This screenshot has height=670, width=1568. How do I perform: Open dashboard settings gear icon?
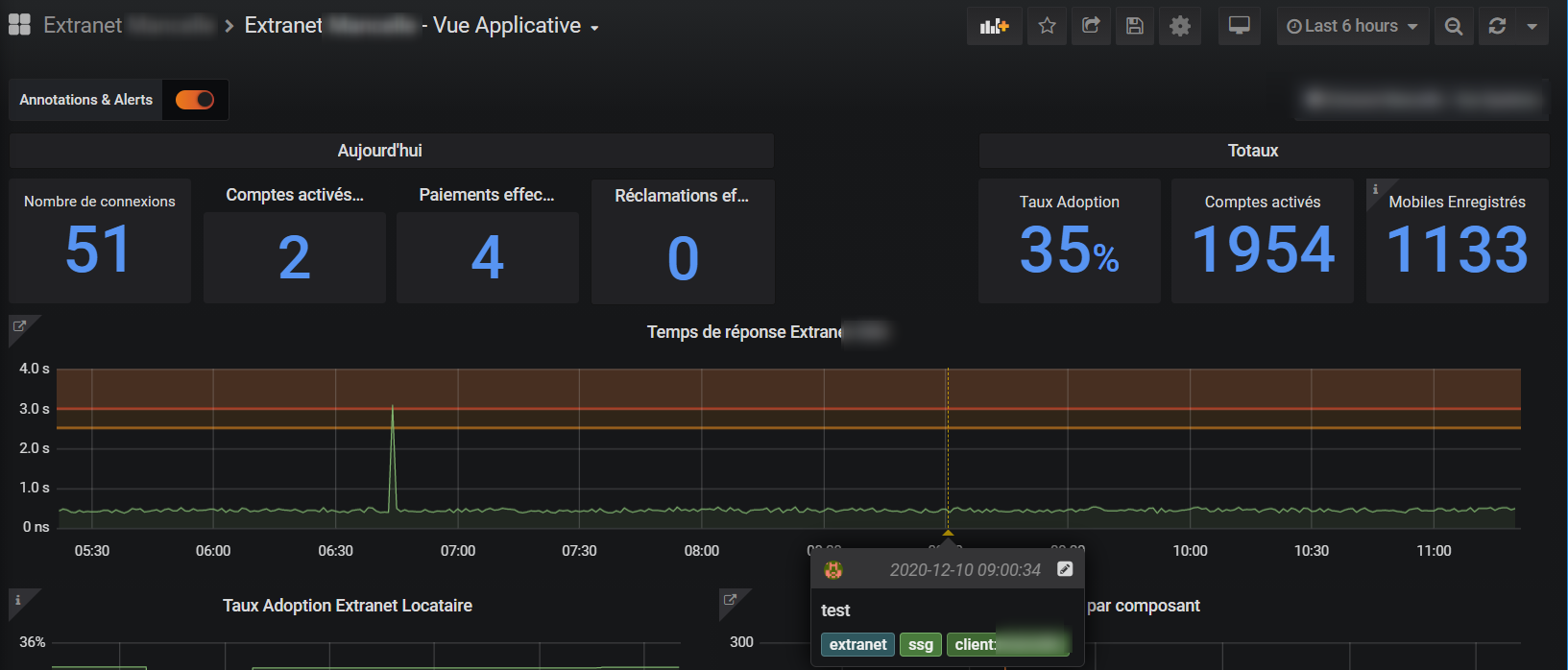click(1180, 26)
